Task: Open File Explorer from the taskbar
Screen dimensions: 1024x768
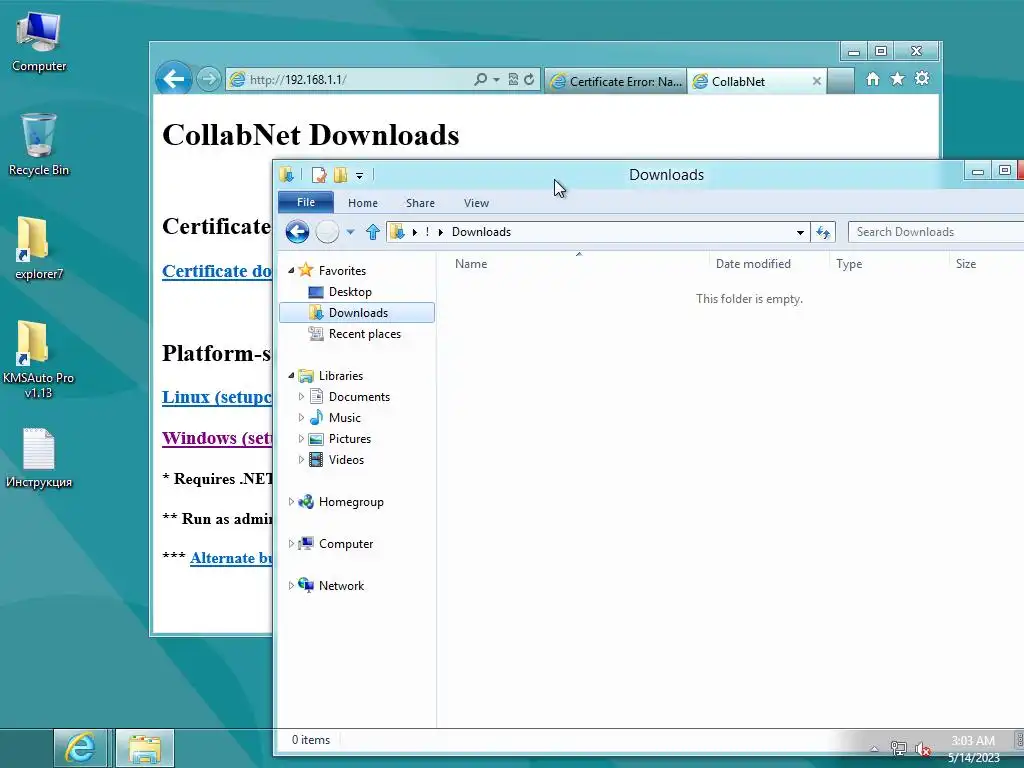Action: [144, 748]
